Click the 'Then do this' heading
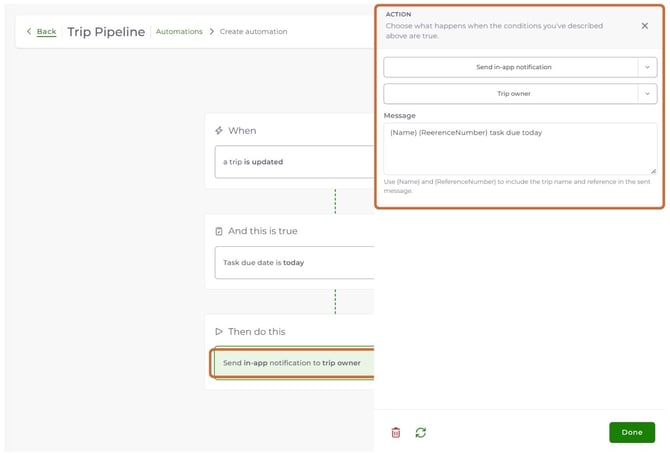 [257, 332]
